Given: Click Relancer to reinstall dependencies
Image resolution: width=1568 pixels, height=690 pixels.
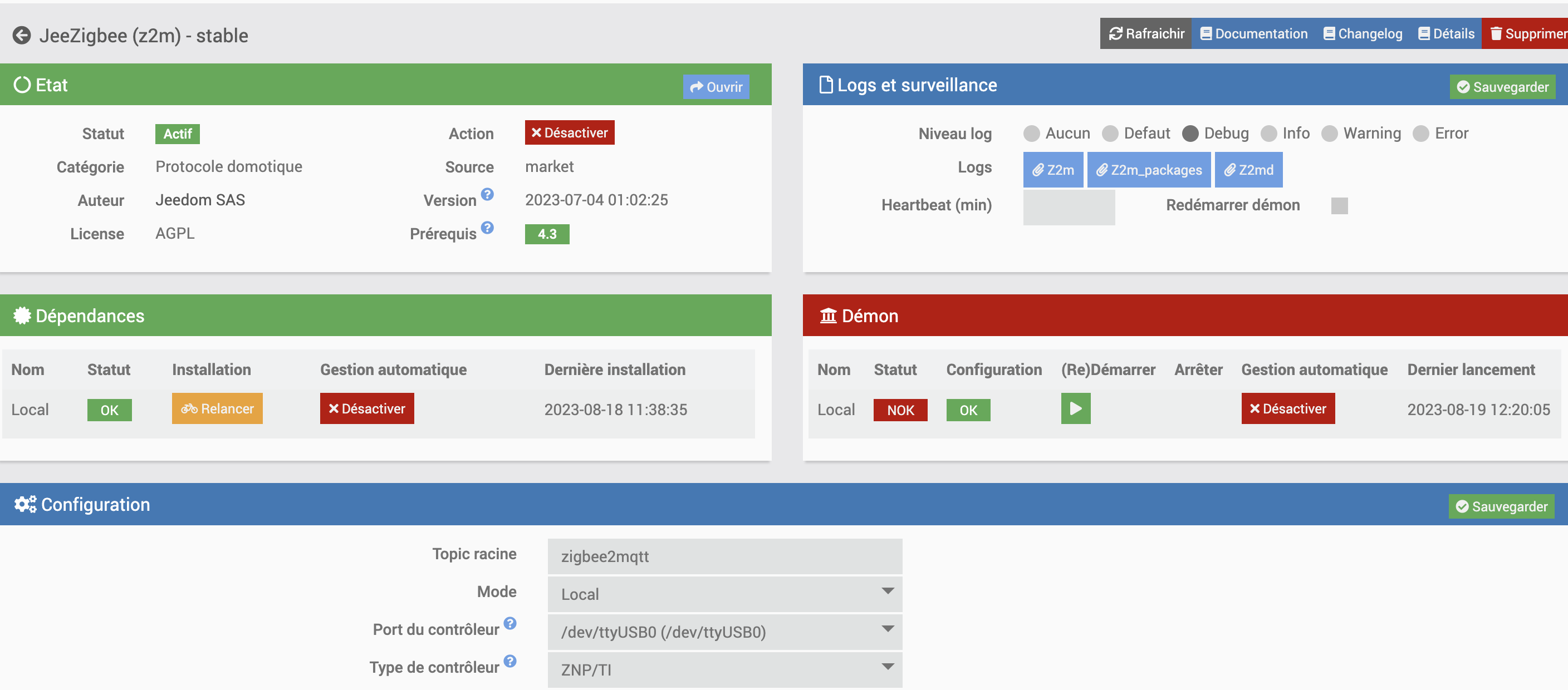Looking at the screenshot, I should click(217, 408).
